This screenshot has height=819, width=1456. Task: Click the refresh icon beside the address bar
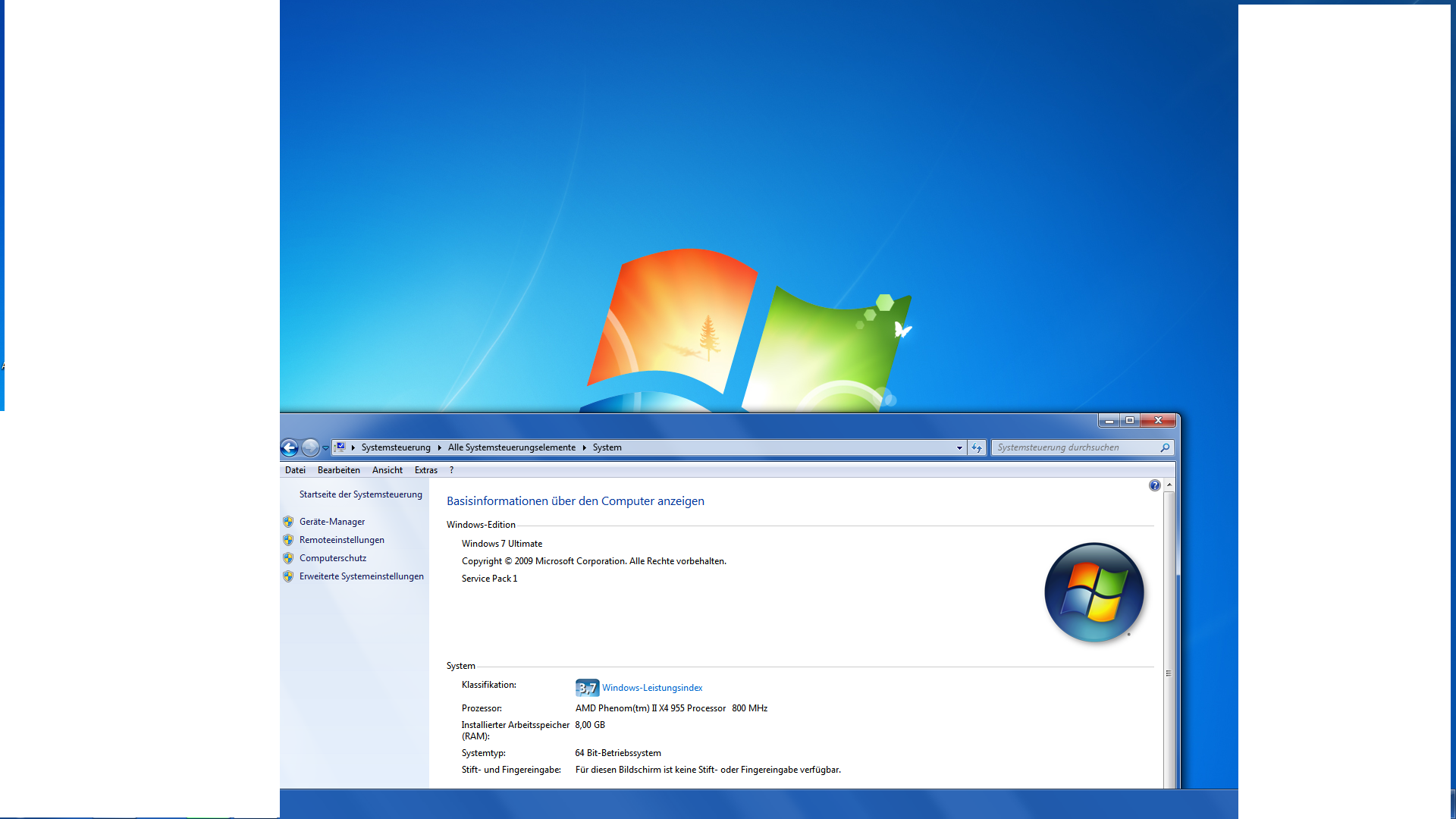976,448
